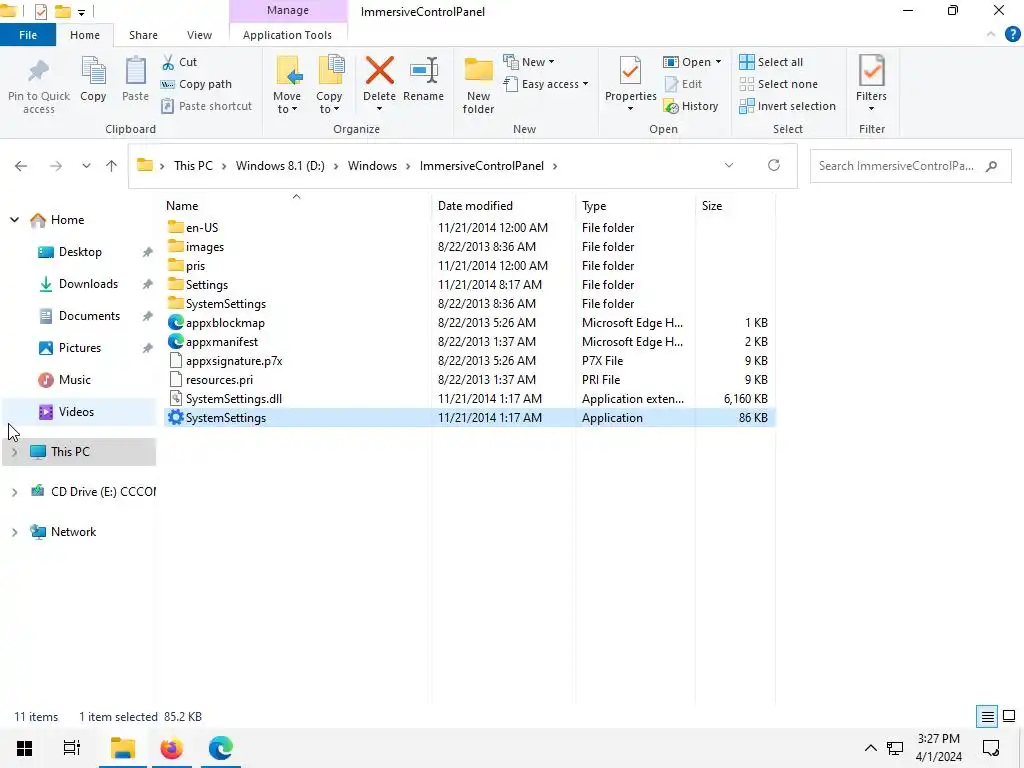The height and width of the screenshot is (768, 1024).
Task: Go Back with the left arrow
Action: click(21, 166)
